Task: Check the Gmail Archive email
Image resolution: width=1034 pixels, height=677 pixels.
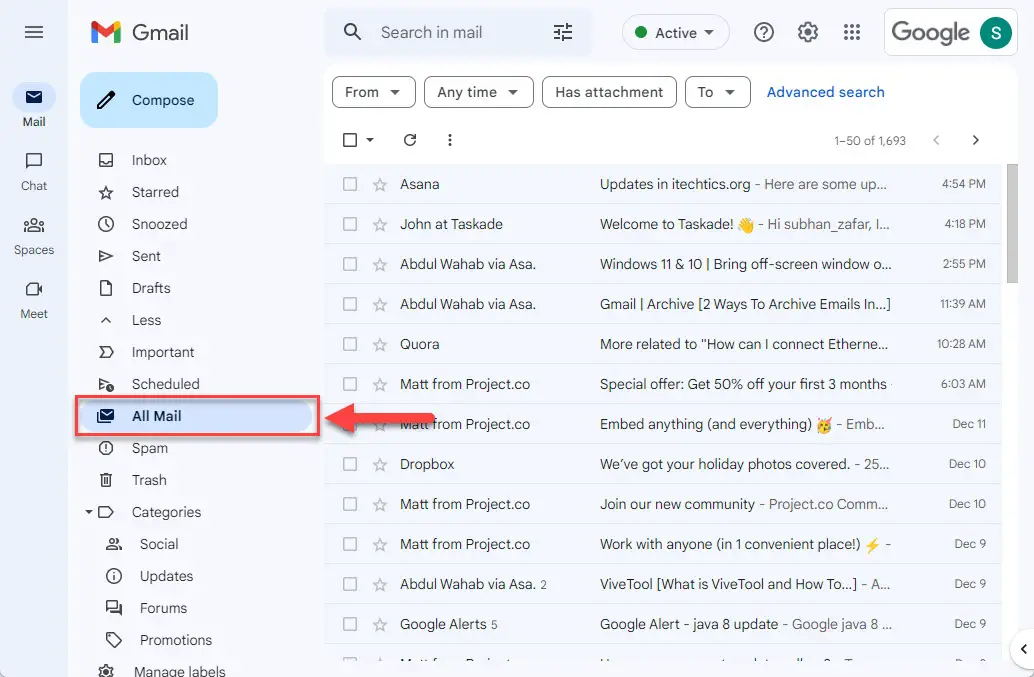Action: pos(350,304)
